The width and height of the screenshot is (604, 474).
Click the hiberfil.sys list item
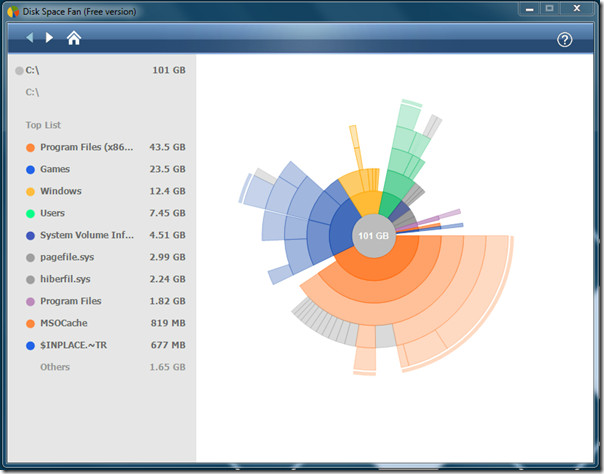(105, 279)
